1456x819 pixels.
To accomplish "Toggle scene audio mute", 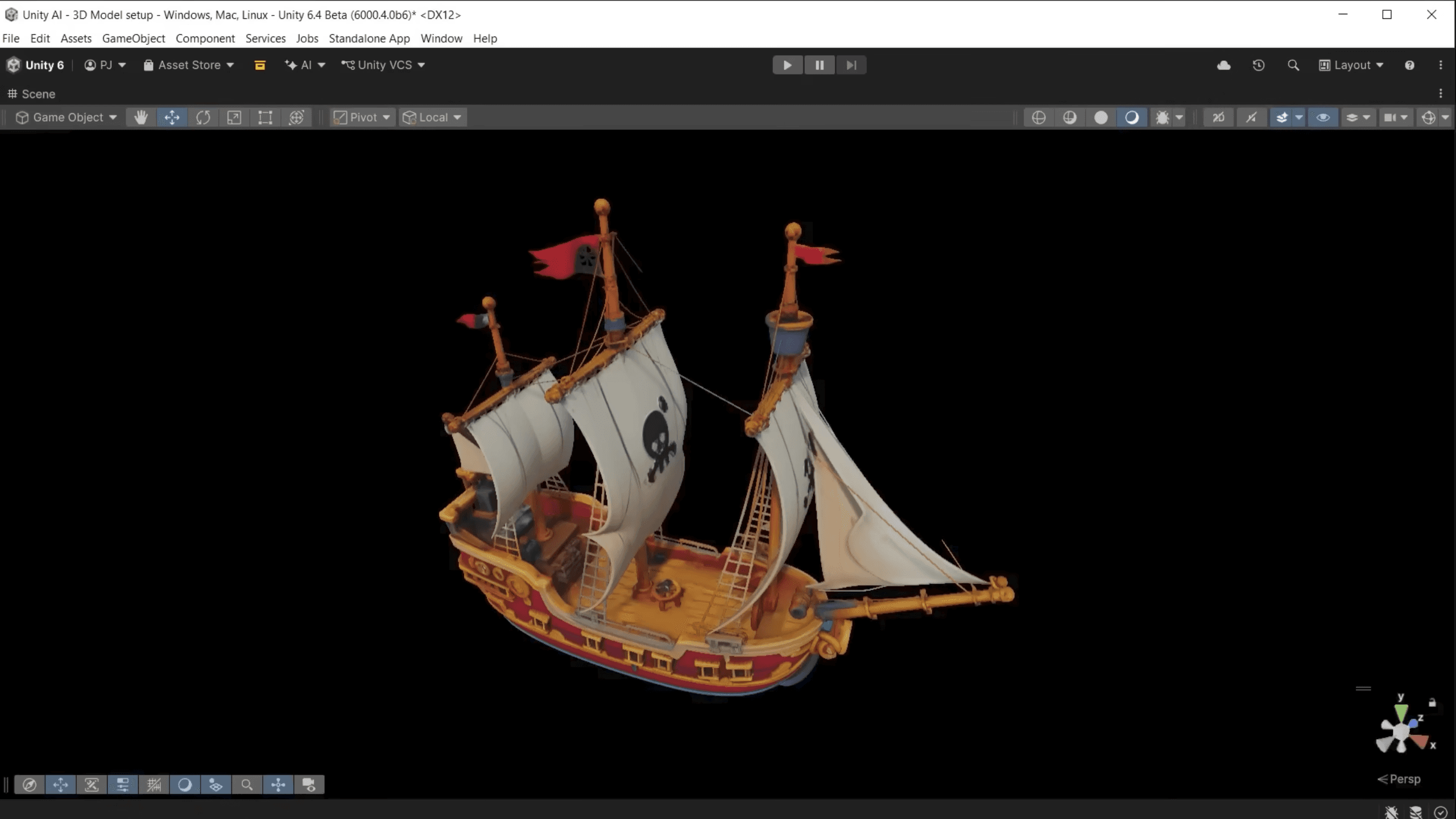I will [x=1251, y=117].
